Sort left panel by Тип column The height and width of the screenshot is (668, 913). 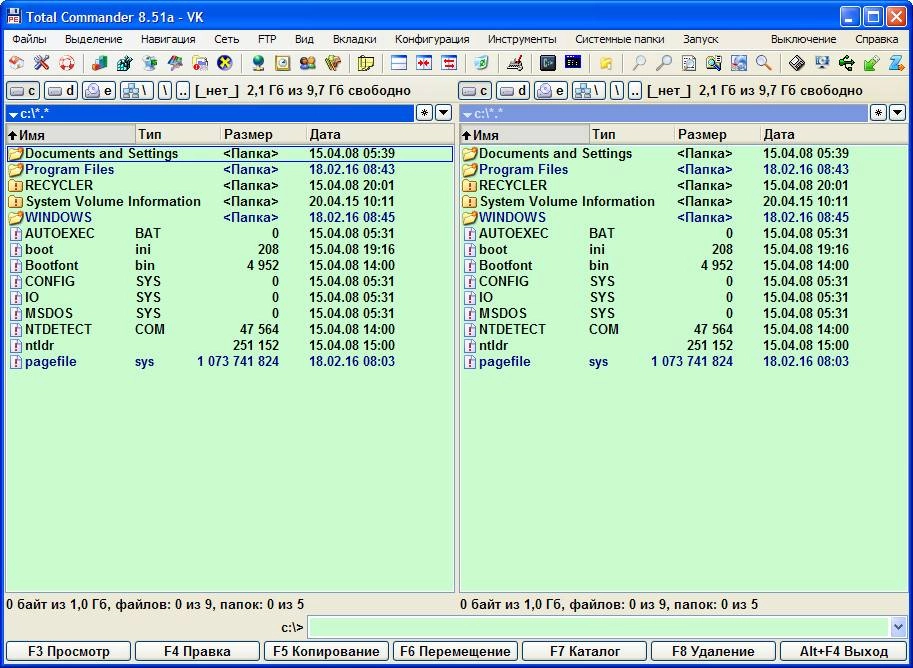tap(178, 135)
